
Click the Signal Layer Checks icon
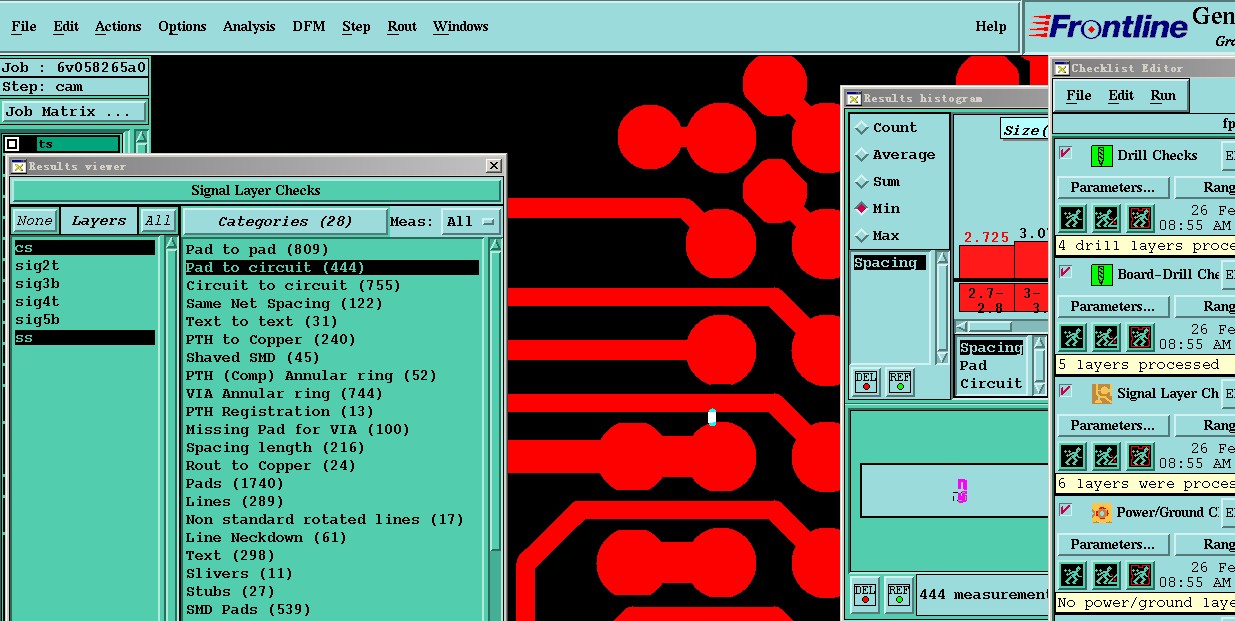coord(1101,393)
